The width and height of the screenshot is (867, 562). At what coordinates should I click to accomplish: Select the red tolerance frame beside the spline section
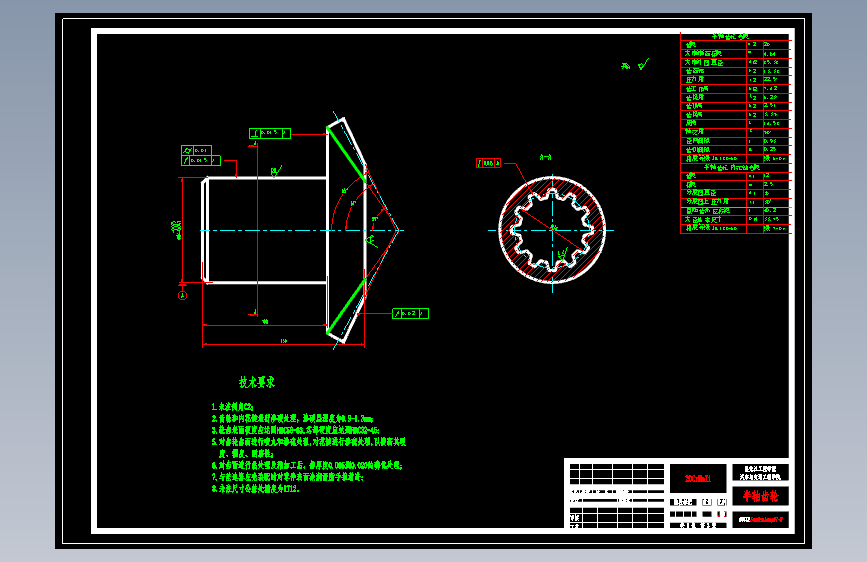coord(488,163)
